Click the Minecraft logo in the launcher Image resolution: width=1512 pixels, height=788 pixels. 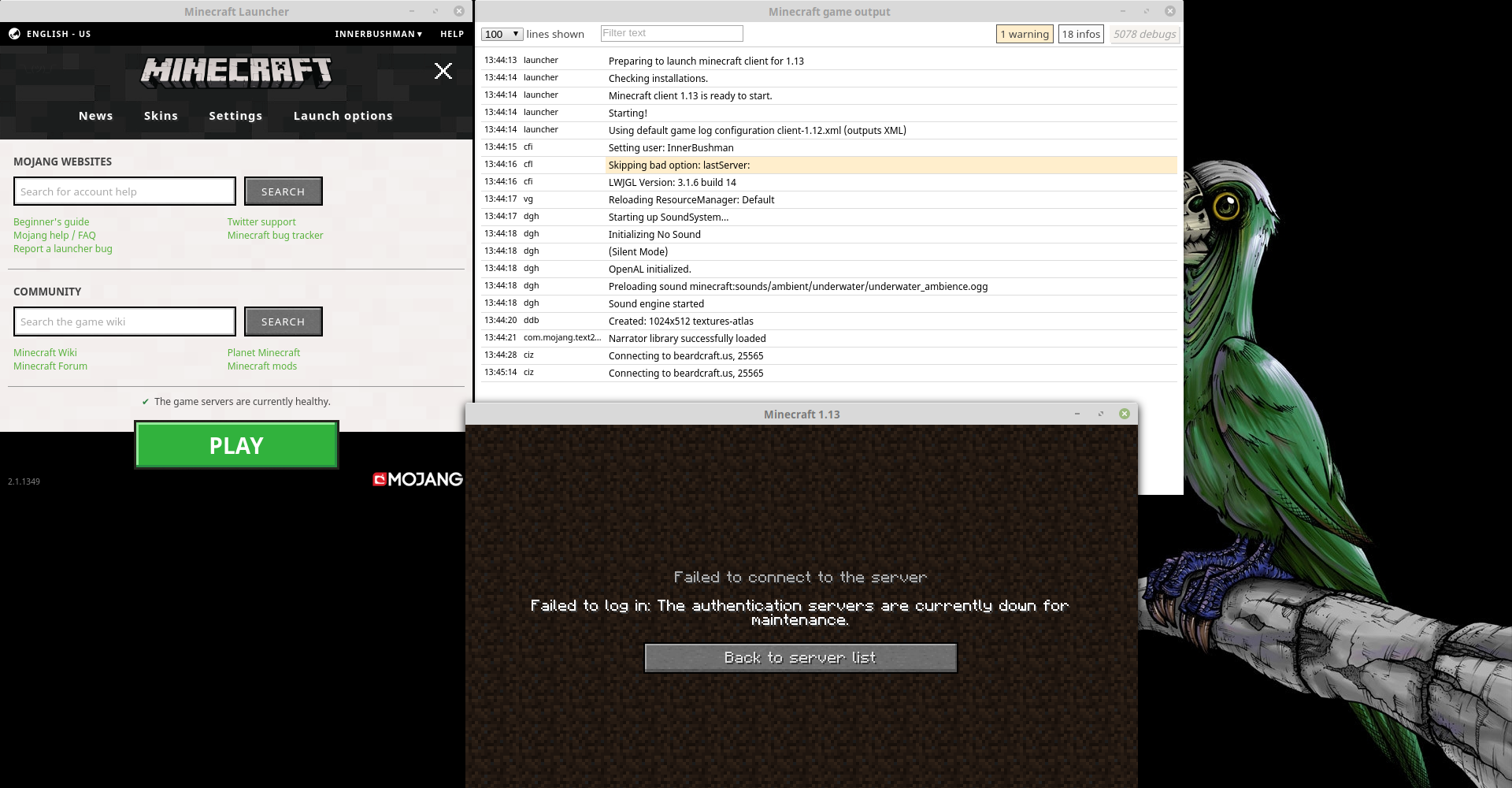236,71
